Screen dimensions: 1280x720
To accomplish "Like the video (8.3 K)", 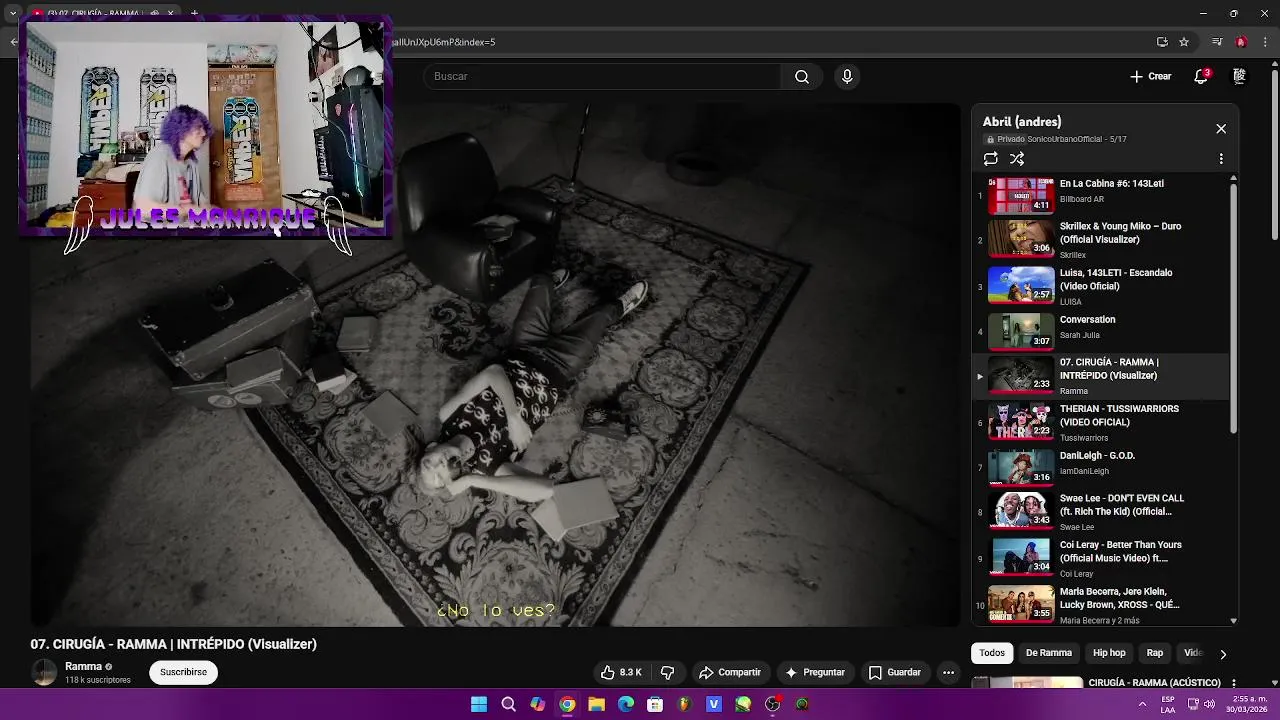I will pyautogui.click(x=621, y=673).
